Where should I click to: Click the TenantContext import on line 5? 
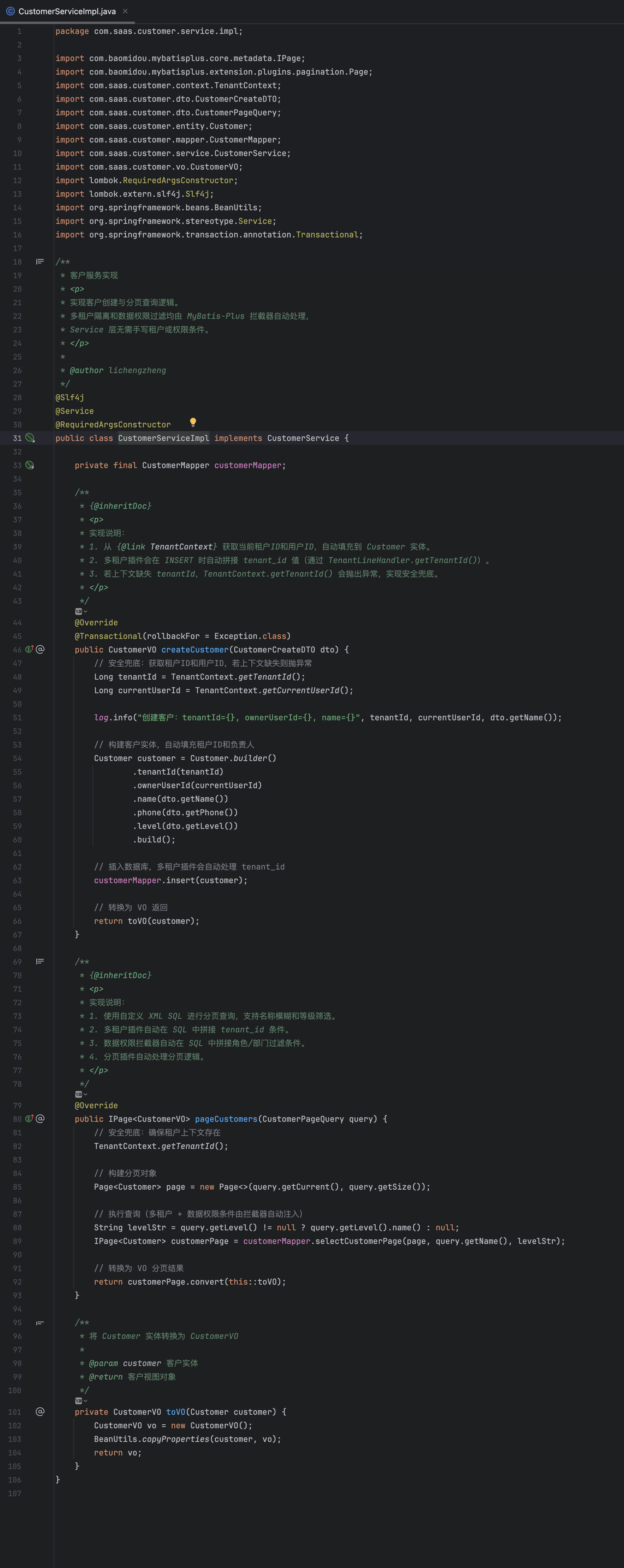coord(245,85)
